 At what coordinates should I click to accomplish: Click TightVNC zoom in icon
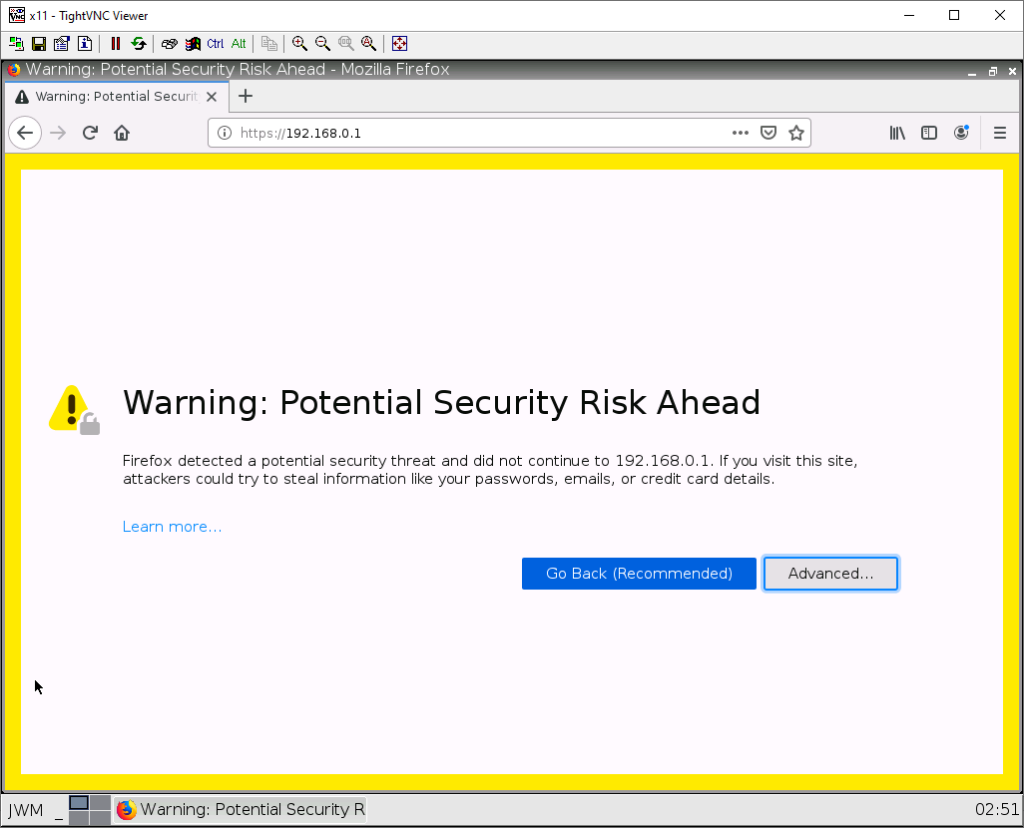[x=299, y=44]
